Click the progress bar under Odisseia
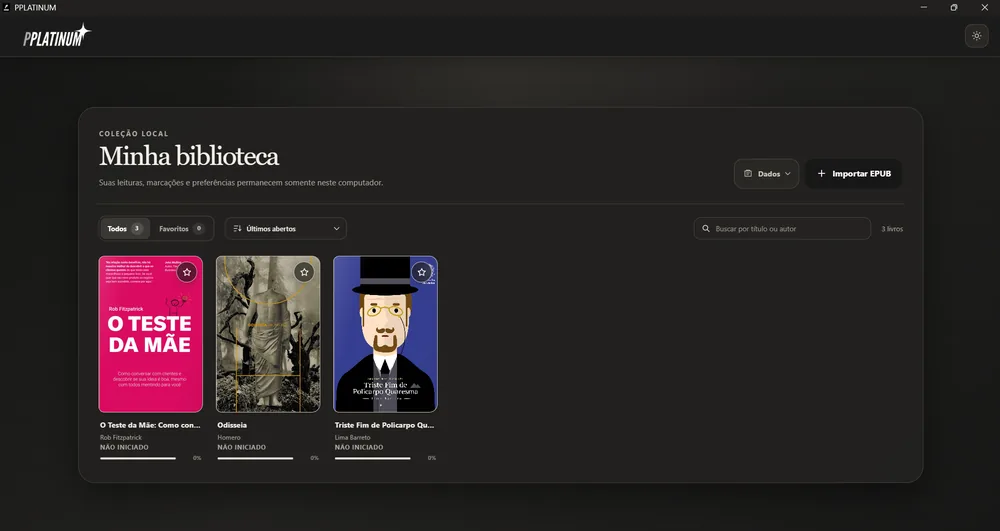 (x=255, y=458)
